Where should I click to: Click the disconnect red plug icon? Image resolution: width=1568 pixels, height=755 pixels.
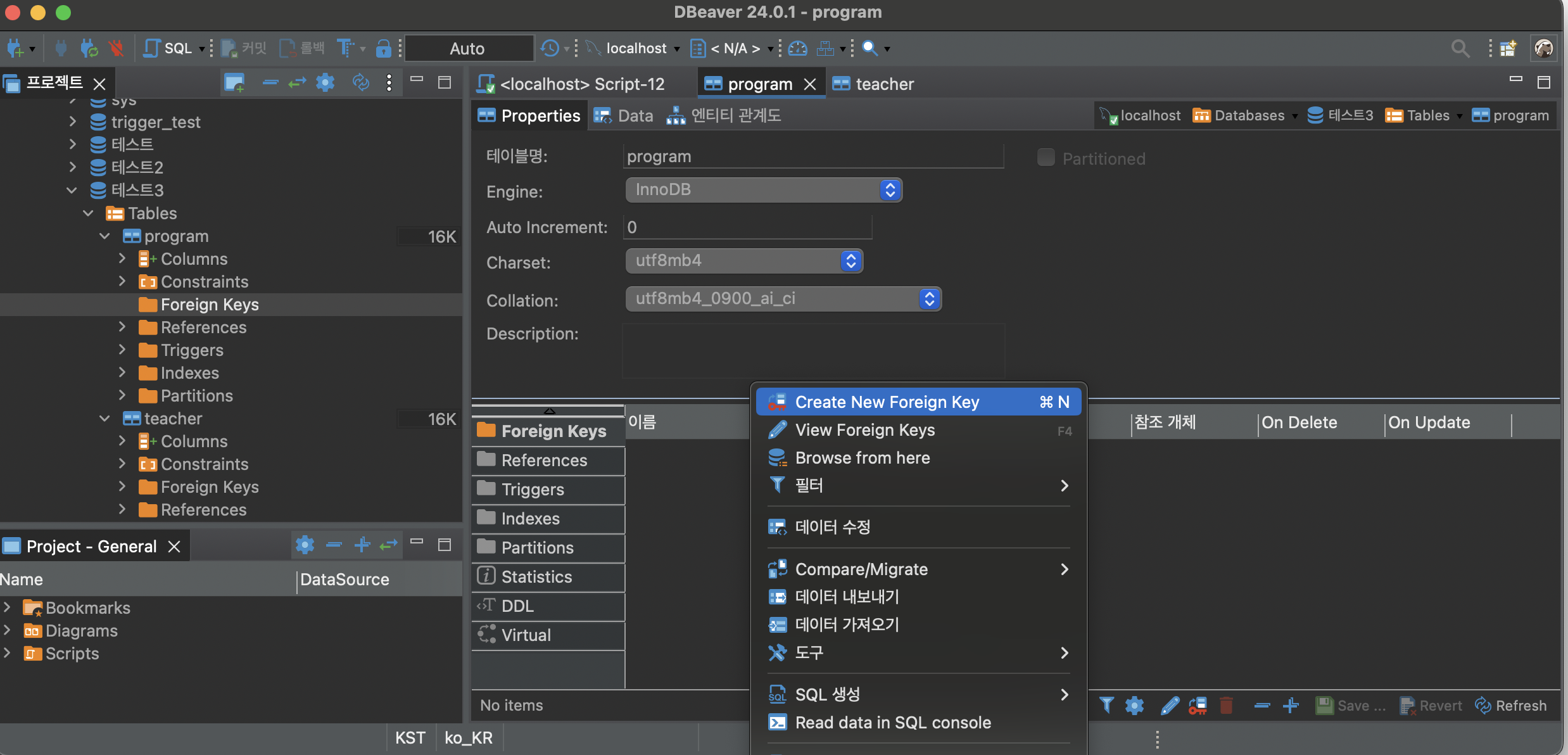coord(117,48)
